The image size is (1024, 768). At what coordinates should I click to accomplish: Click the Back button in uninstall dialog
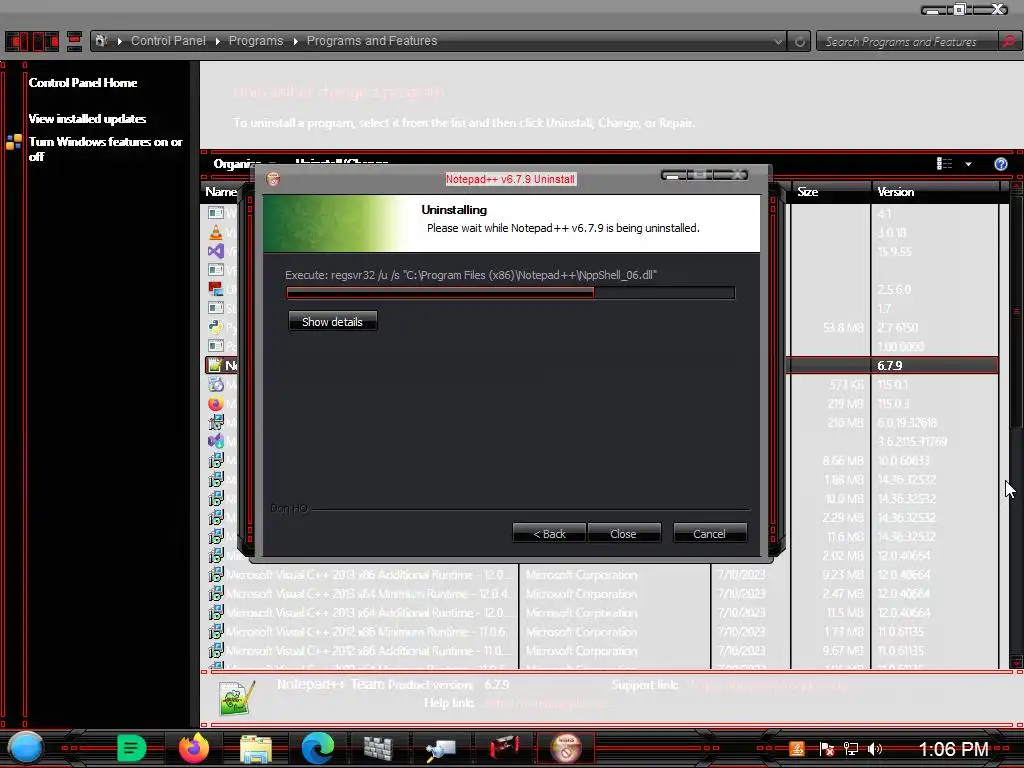pyautogui.click(x=549, y=534)
